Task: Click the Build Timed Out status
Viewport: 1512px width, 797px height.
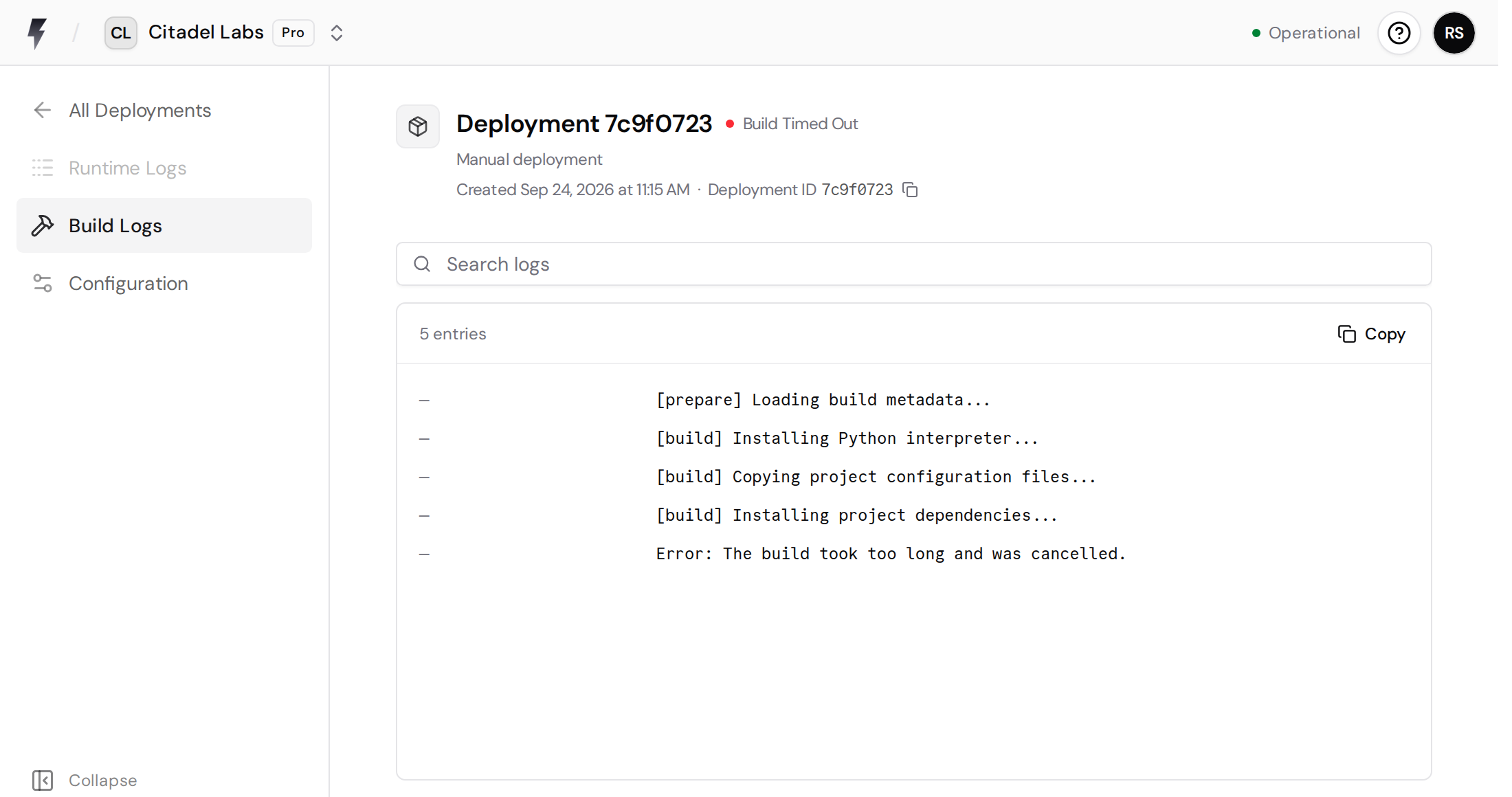Action: point(792,124)
